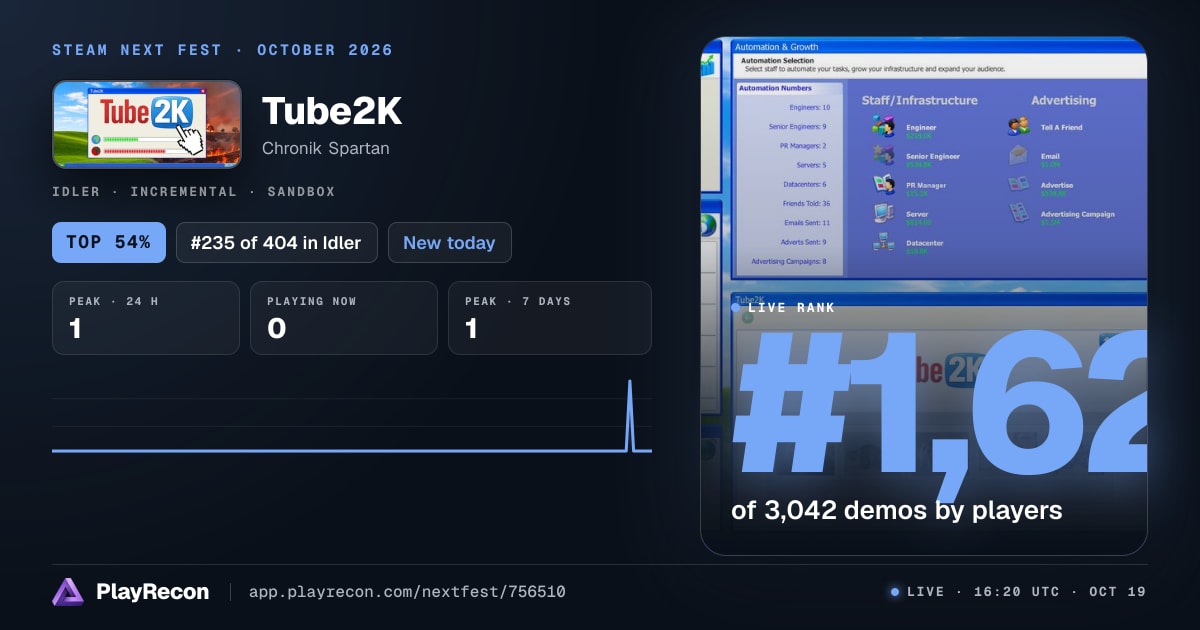Click the Datacenter network icon
This screenshot has width=1200, height=630.
883,242
